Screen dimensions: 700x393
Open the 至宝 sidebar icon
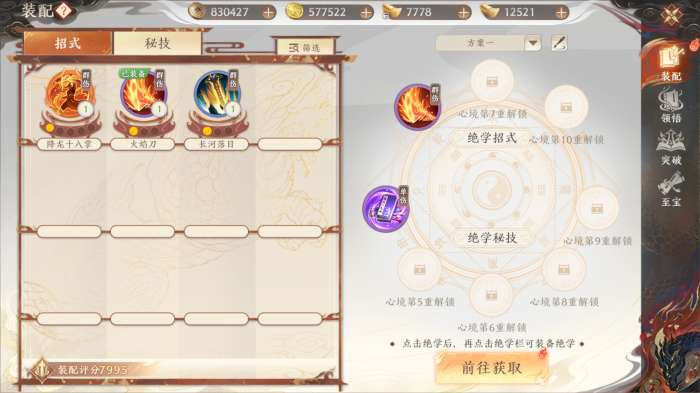pos(671,190)
